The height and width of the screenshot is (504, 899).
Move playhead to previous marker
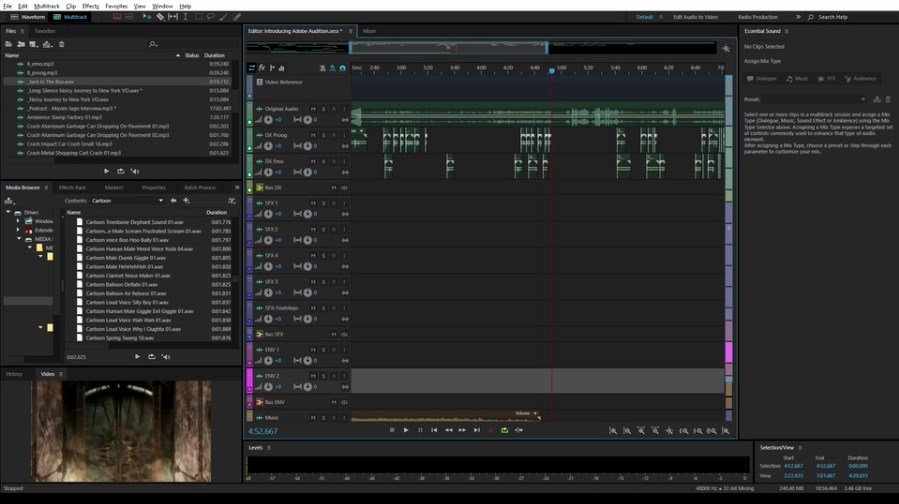(435, 430)
